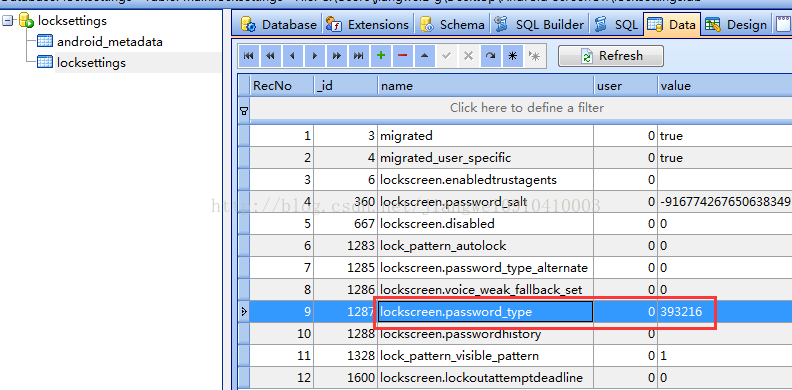Click 'lockscreen.enabledtrustagents' cell

click(485, 180)
